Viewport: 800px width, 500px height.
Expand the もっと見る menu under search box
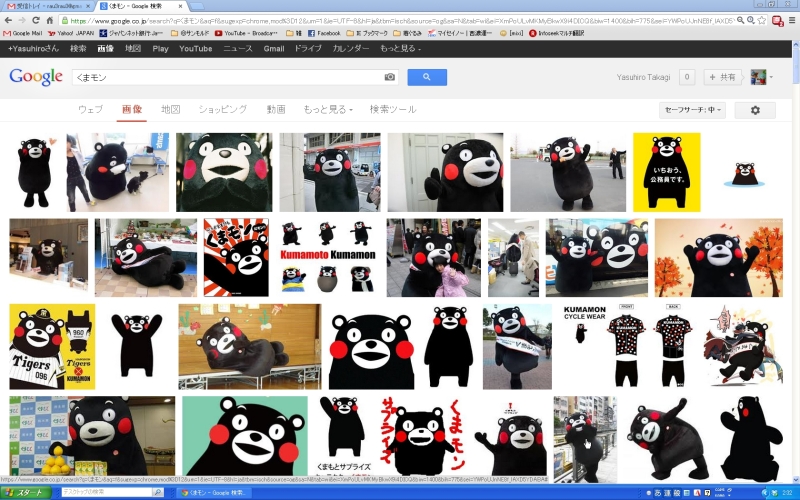tap(328, 109)
